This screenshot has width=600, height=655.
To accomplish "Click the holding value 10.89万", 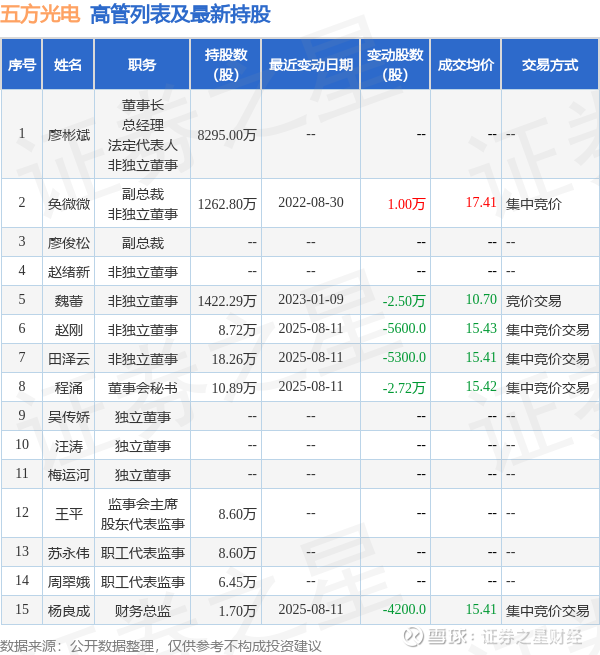I will tap(234, 388).
